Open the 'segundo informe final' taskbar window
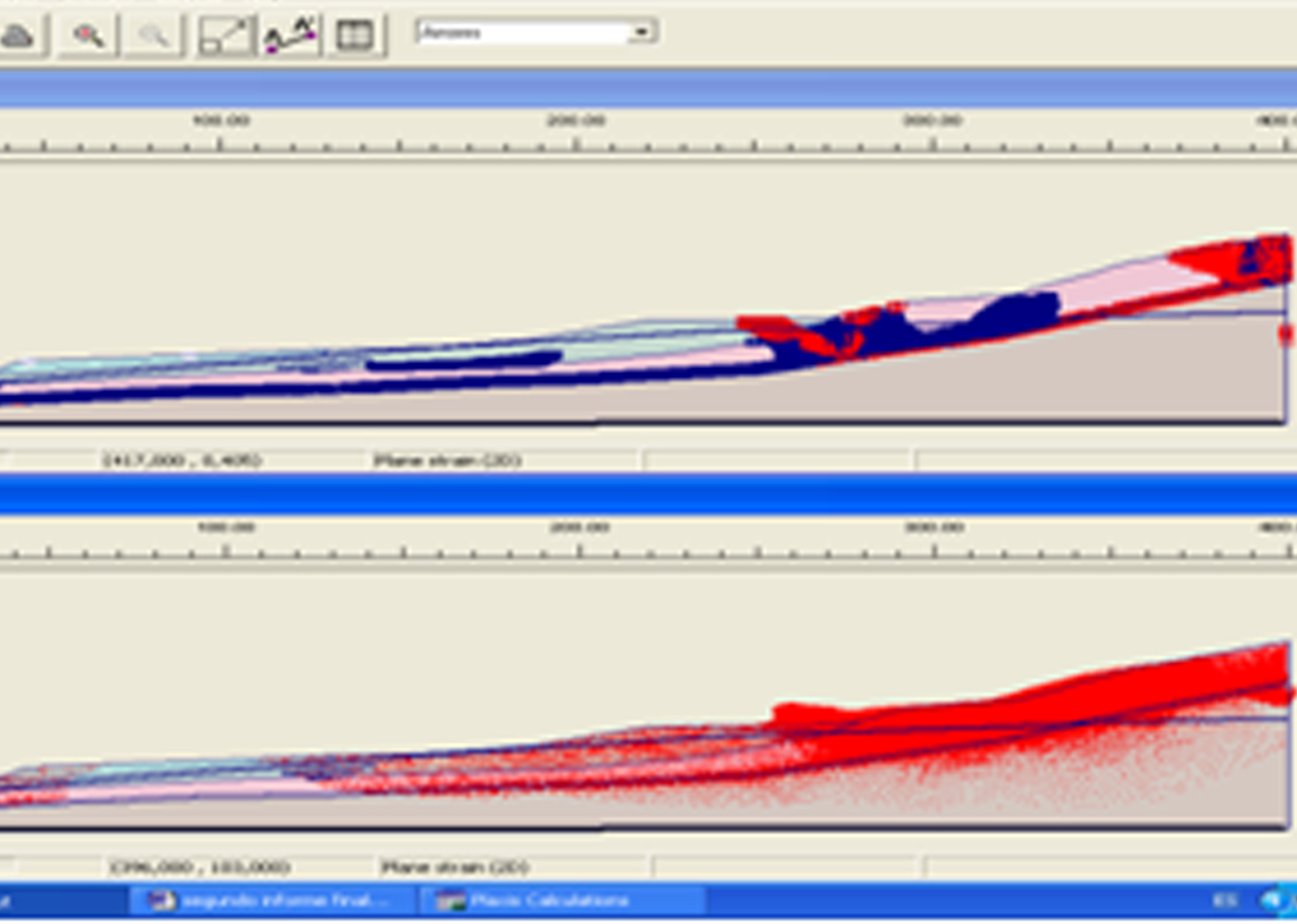1297x924 pixels. pos(273,901)
